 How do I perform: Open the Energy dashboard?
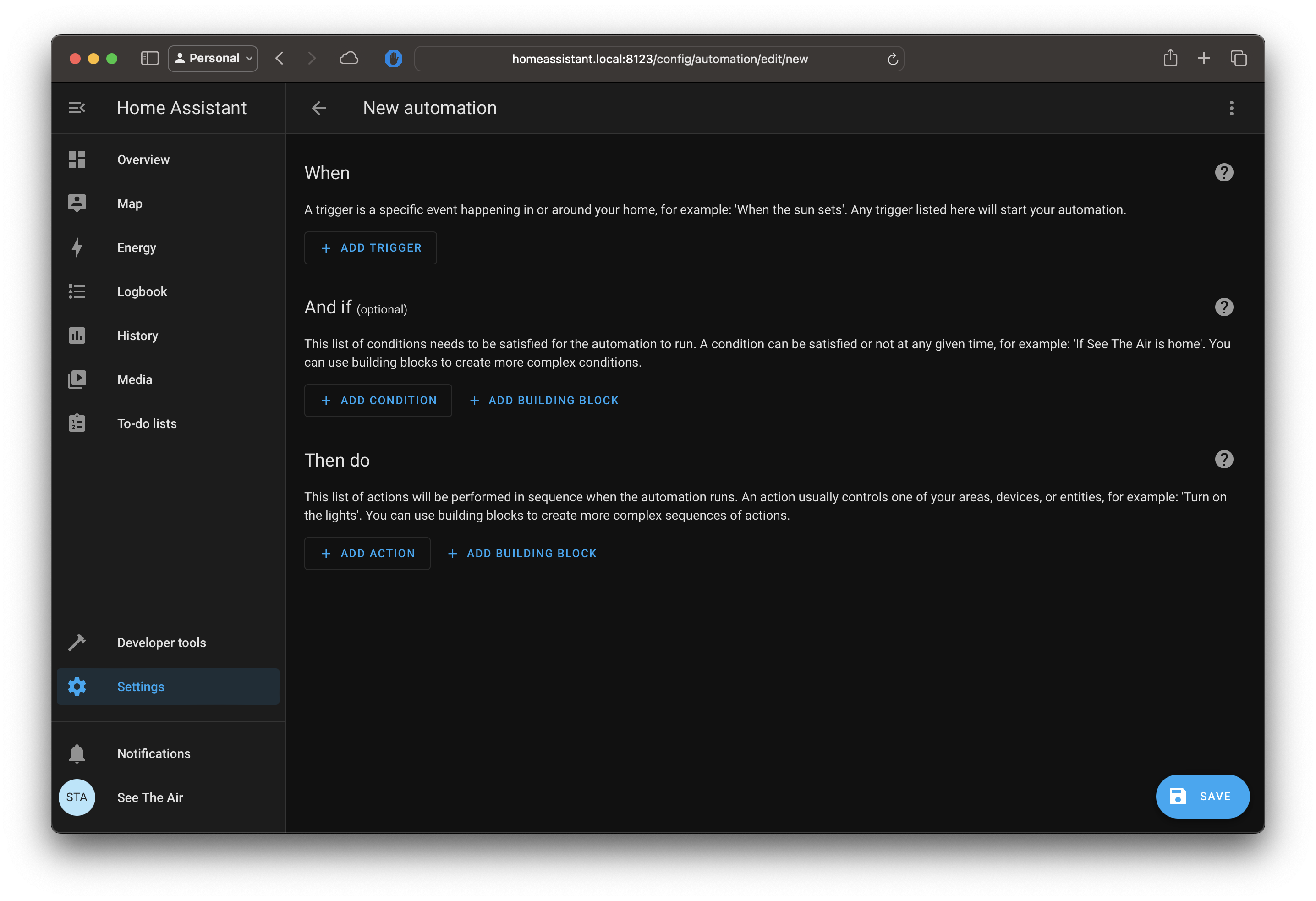[x=136, y=247]
